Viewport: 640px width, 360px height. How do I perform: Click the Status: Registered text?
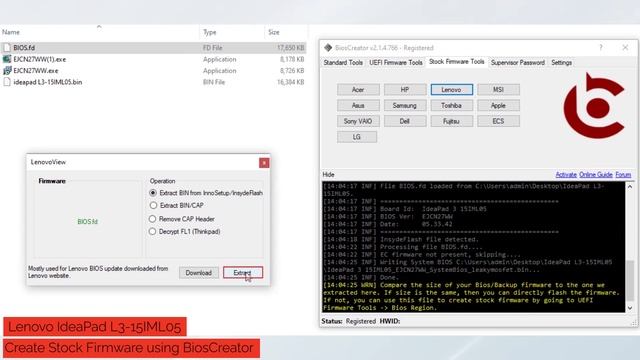pyautogui.click(x=349, y=321)
